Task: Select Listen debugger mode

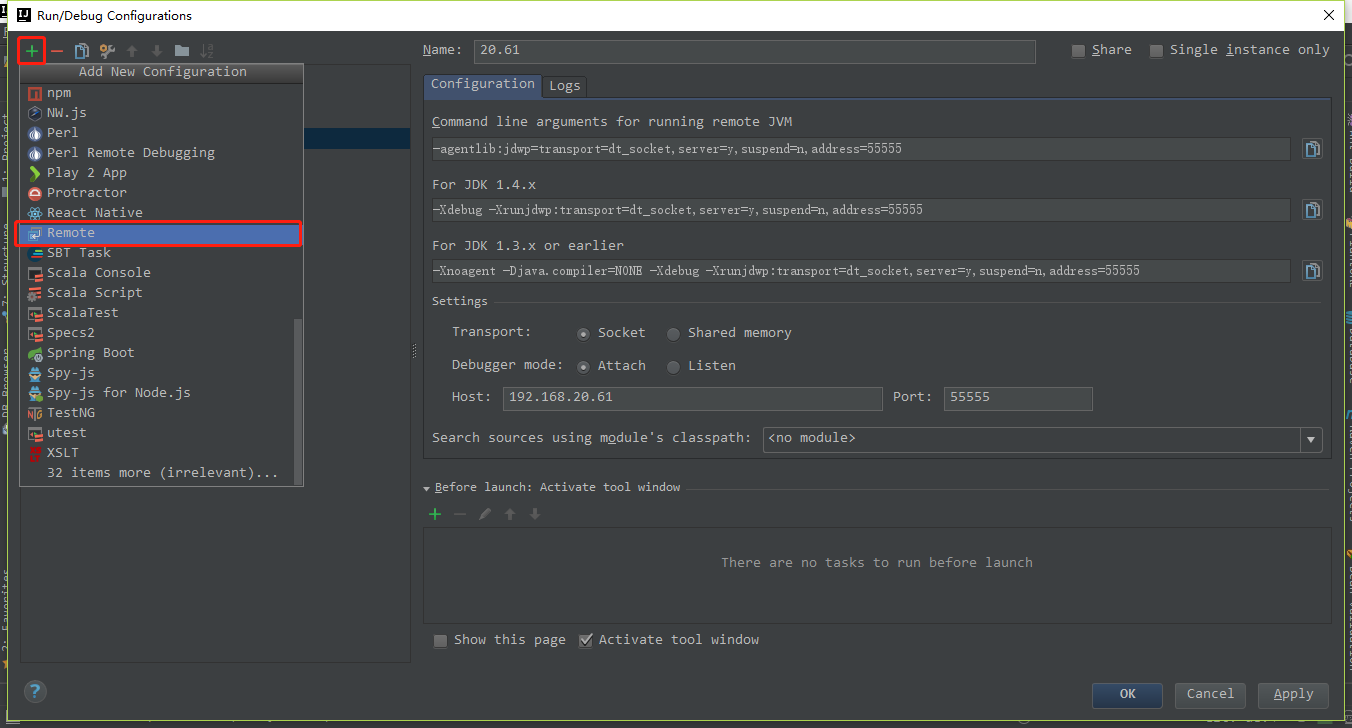Action: point(673,367)
